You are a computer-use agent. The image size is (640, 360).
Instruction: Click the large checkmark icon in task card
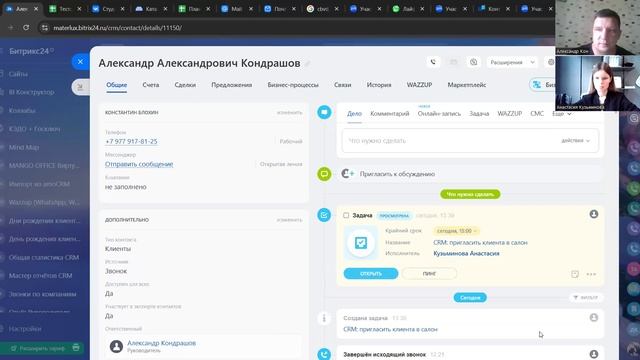[361, 243]
